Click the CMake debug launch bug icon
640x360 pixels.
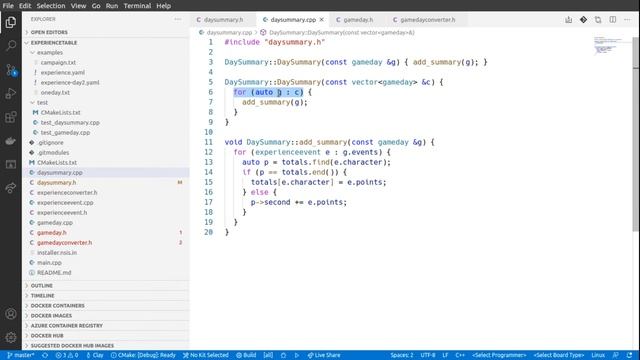(x=283, y=355)
